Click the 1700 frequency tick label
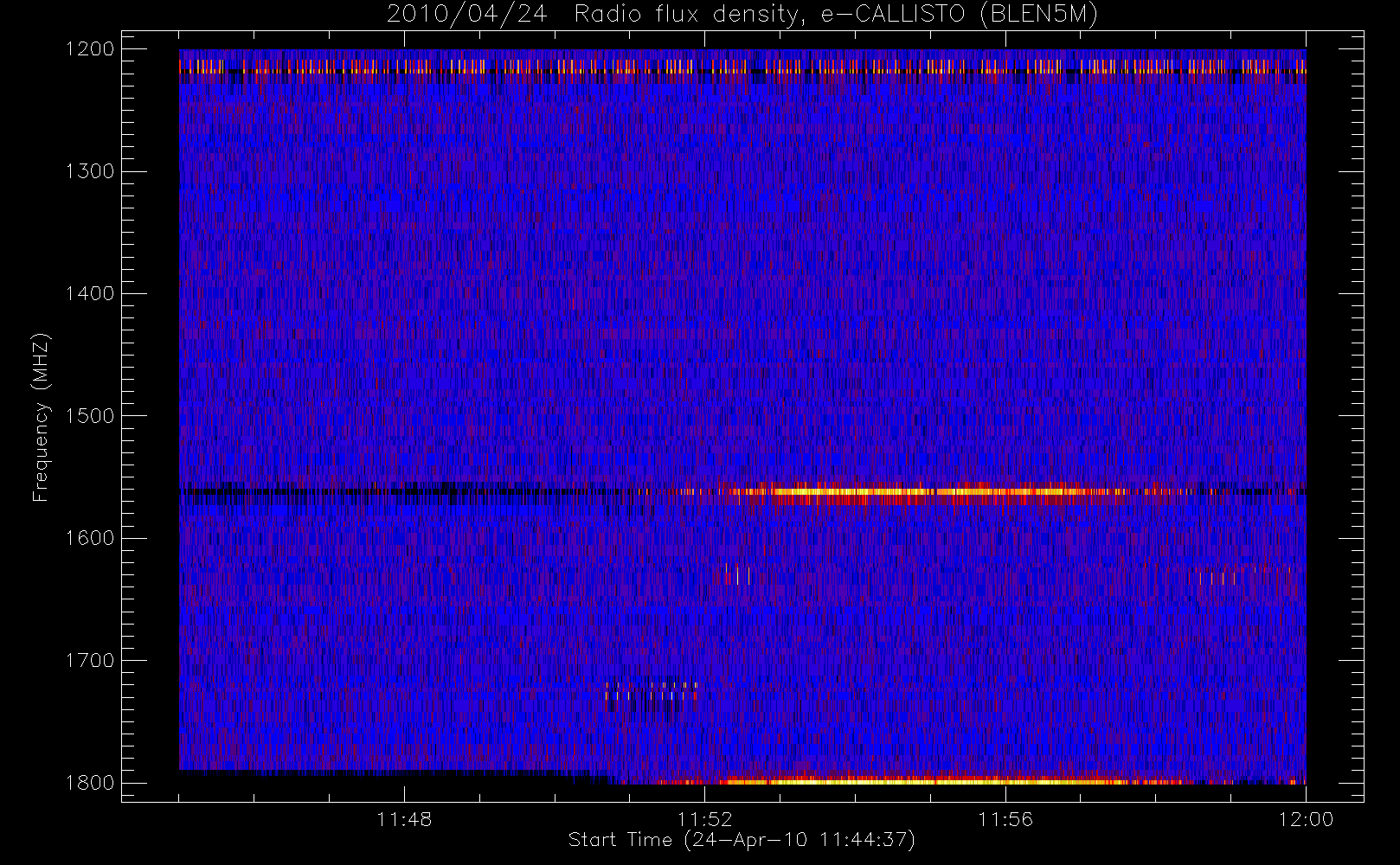 90,660
